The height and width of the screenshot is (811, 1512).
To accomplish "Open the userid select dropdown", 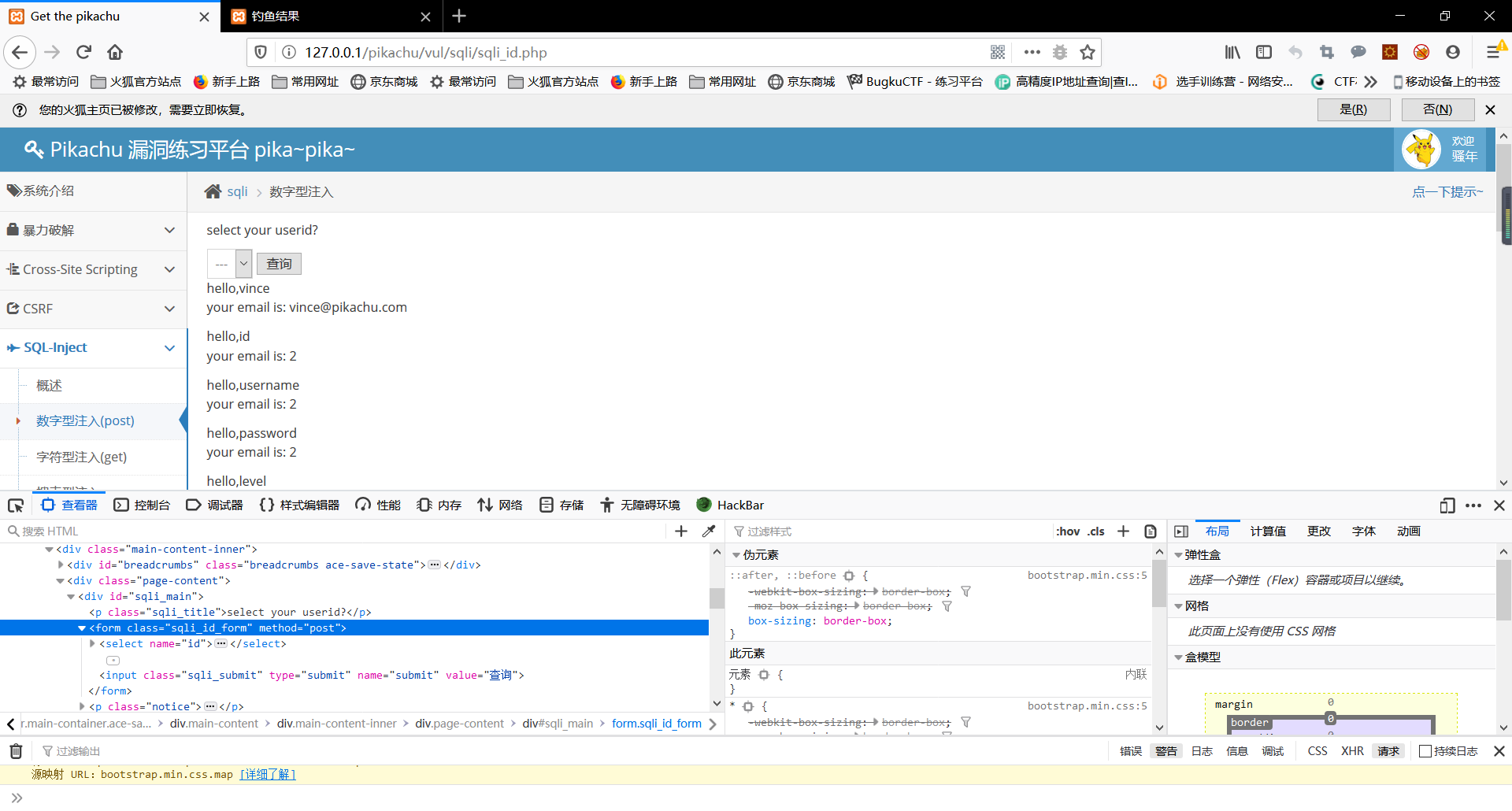I will (x=229, y=264).
